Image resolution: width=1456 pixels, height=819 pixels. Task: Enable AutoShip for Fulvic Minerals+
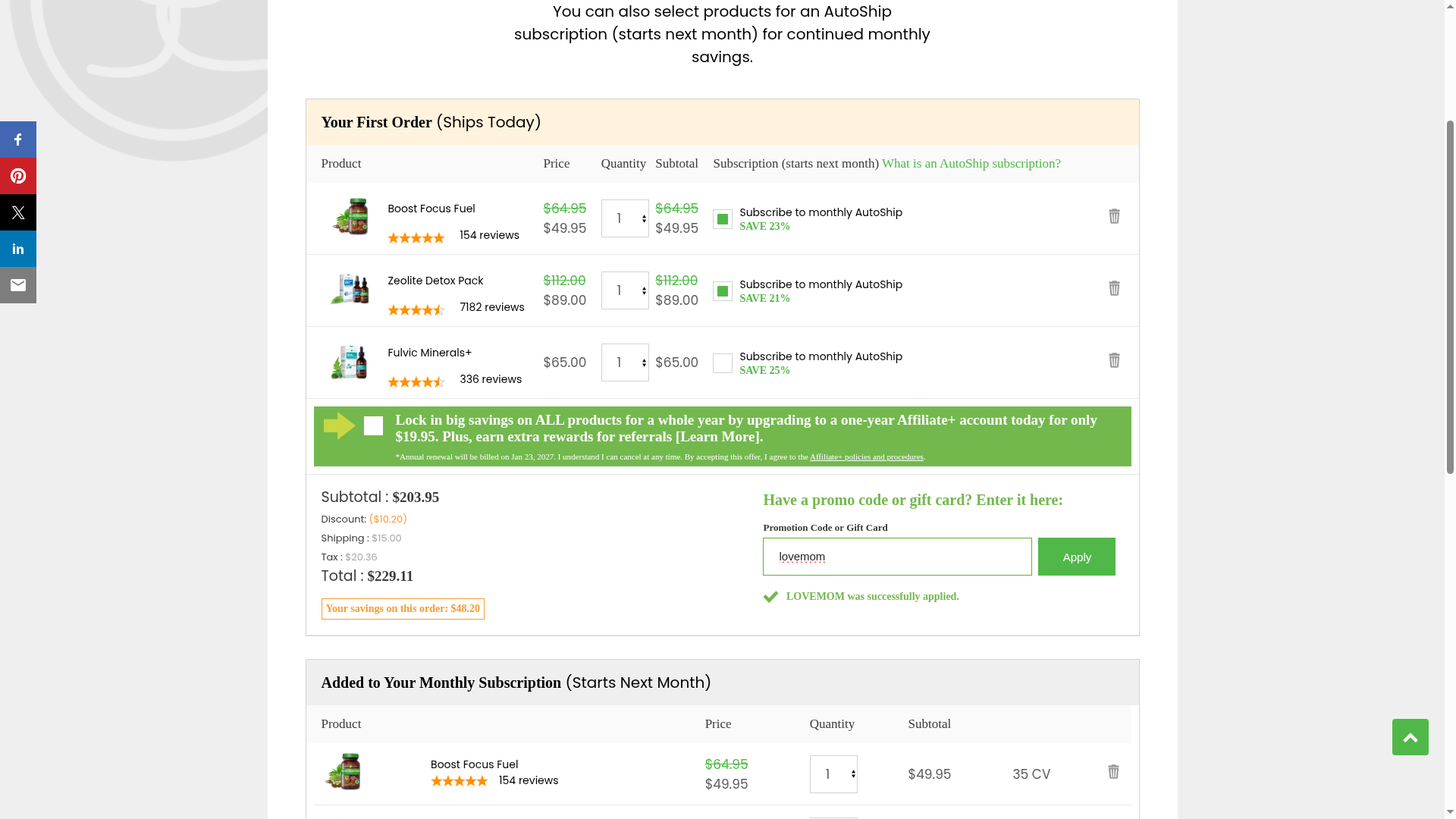coord(722,363)
